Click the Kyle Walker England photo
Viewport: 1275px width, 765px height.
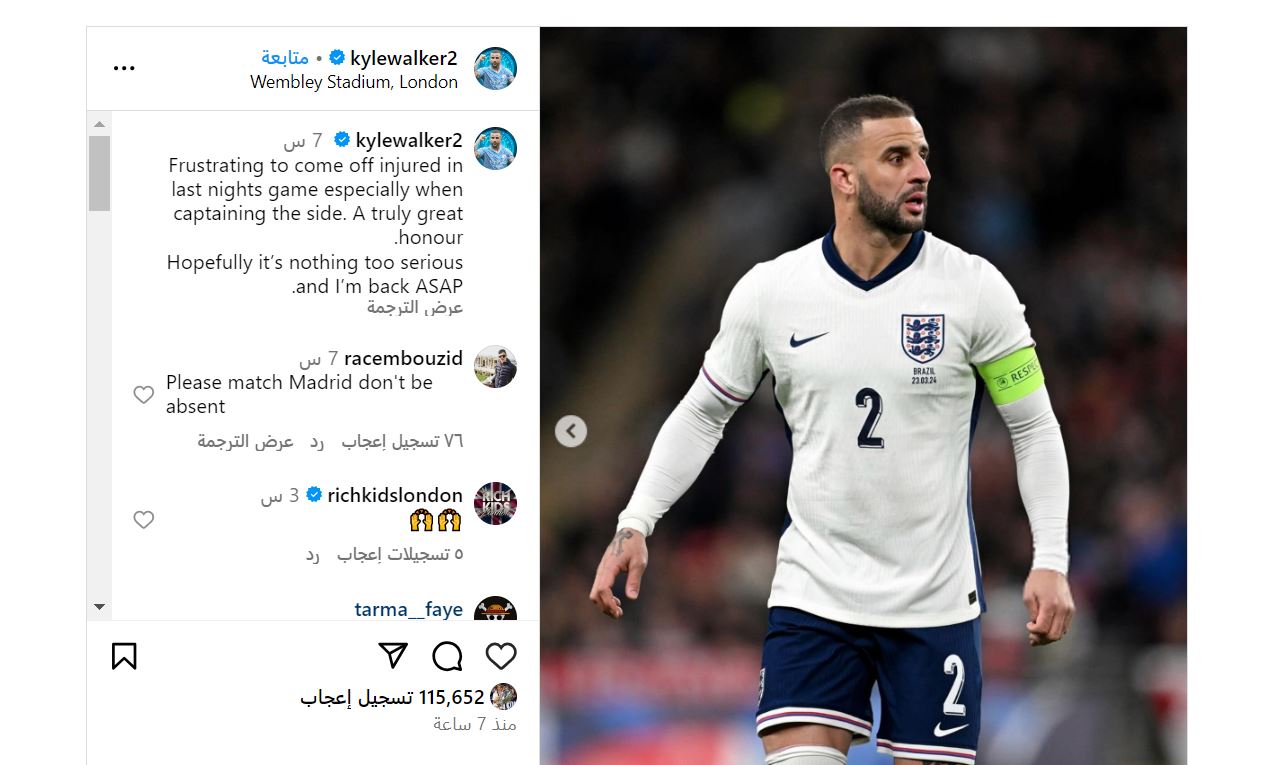pyautogui.click(x=863, y=396)
